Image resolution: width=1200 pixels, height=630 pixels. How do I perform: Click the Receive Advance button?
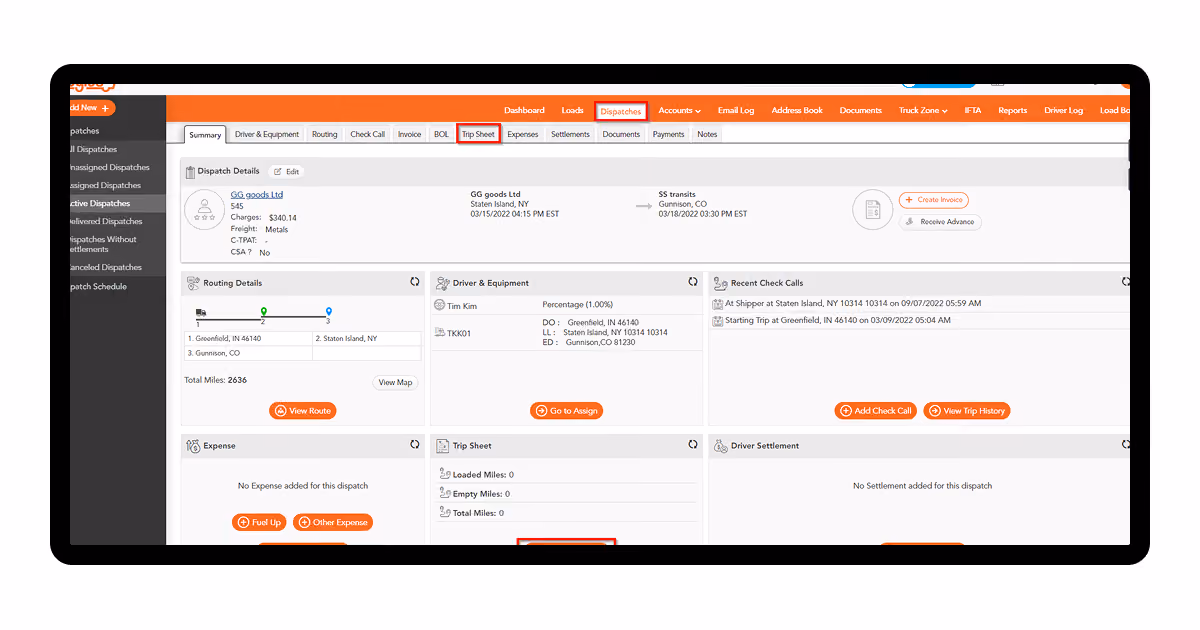pyautogui.click(x=940, y=222)
